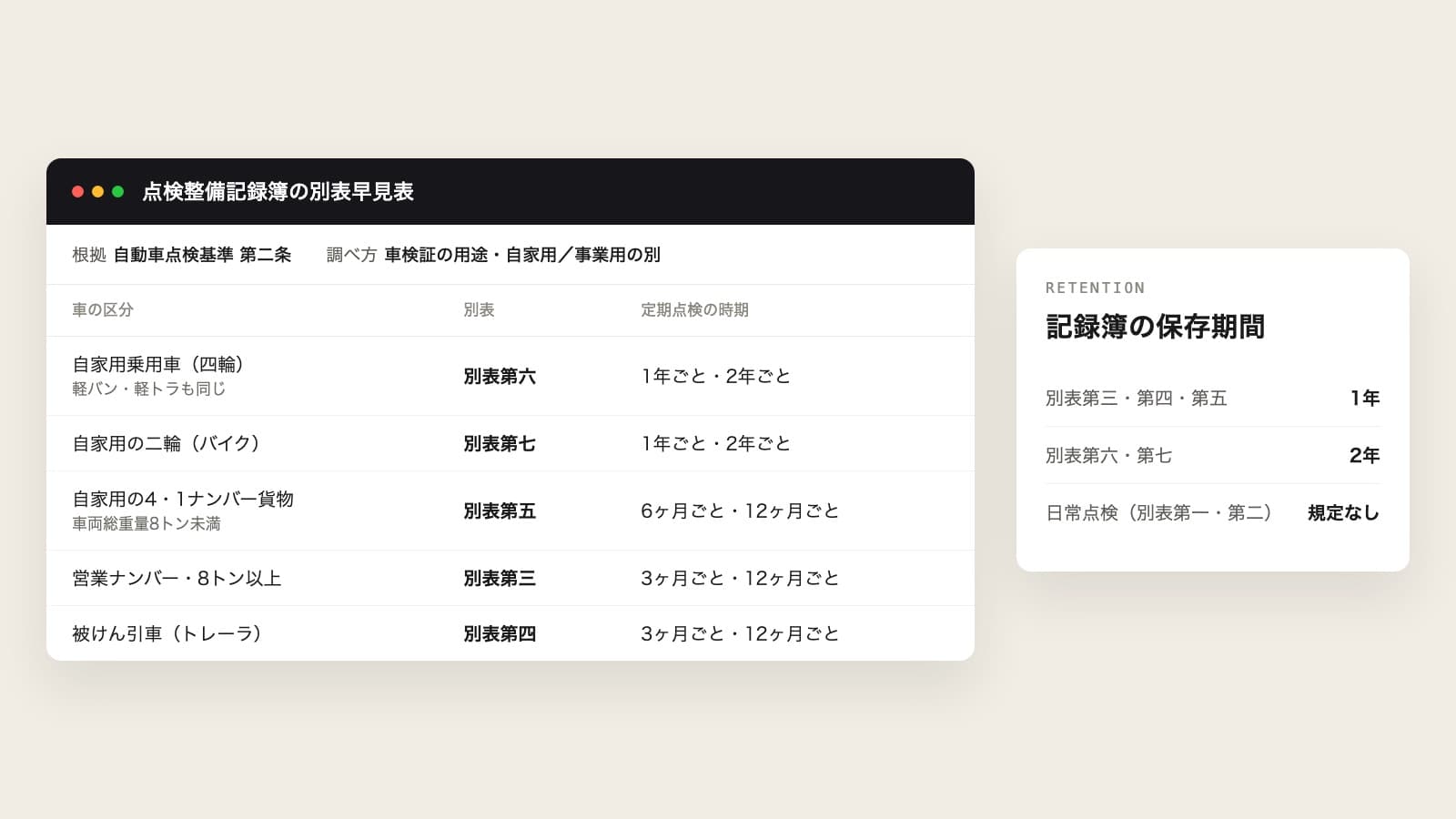Select the 自家用の二輪（バイク） row label
The height and width of the screenshot is (819, 1456).
[167, 443]
